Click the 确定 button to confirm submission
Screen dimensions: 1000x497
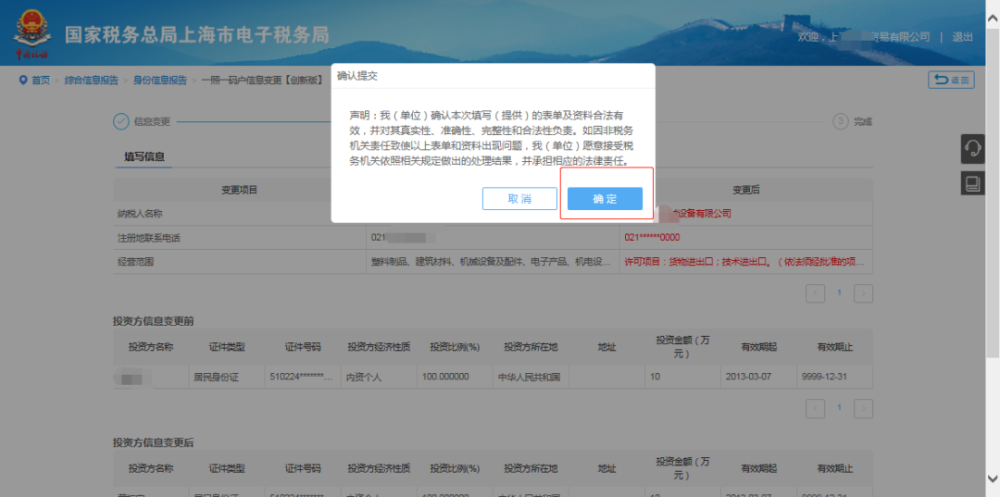point(604,199)
